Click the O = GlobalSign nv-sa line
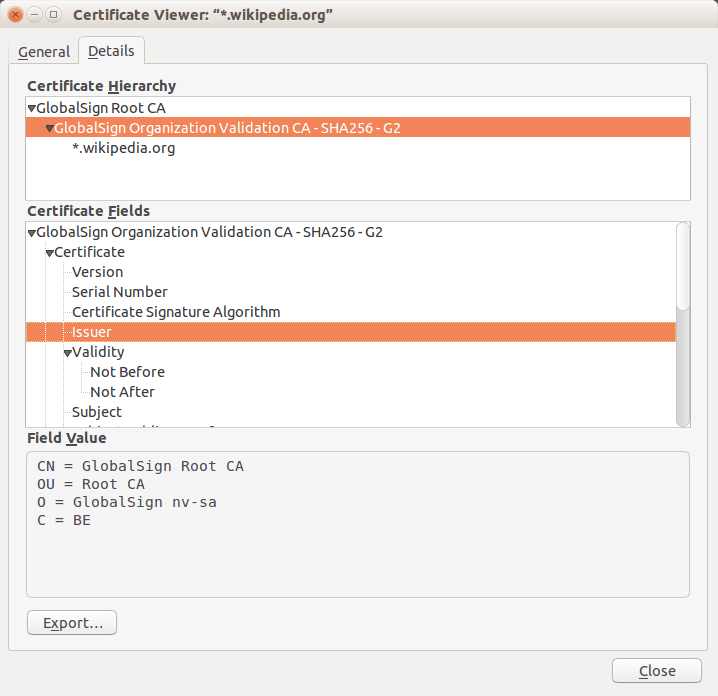 127,502
